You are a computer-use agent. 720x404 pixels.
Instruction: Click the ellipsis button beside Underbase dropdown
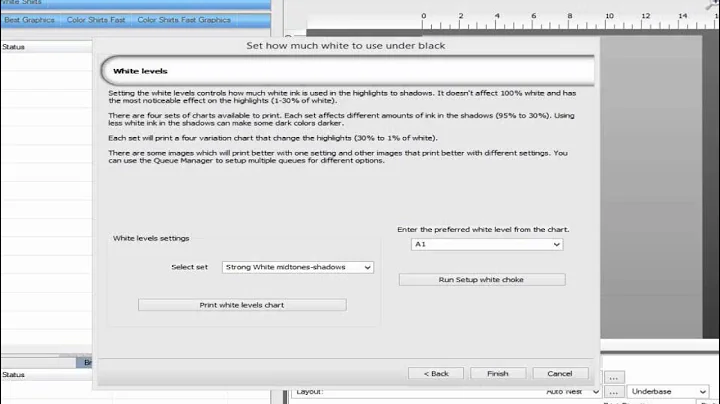point(613,392)
